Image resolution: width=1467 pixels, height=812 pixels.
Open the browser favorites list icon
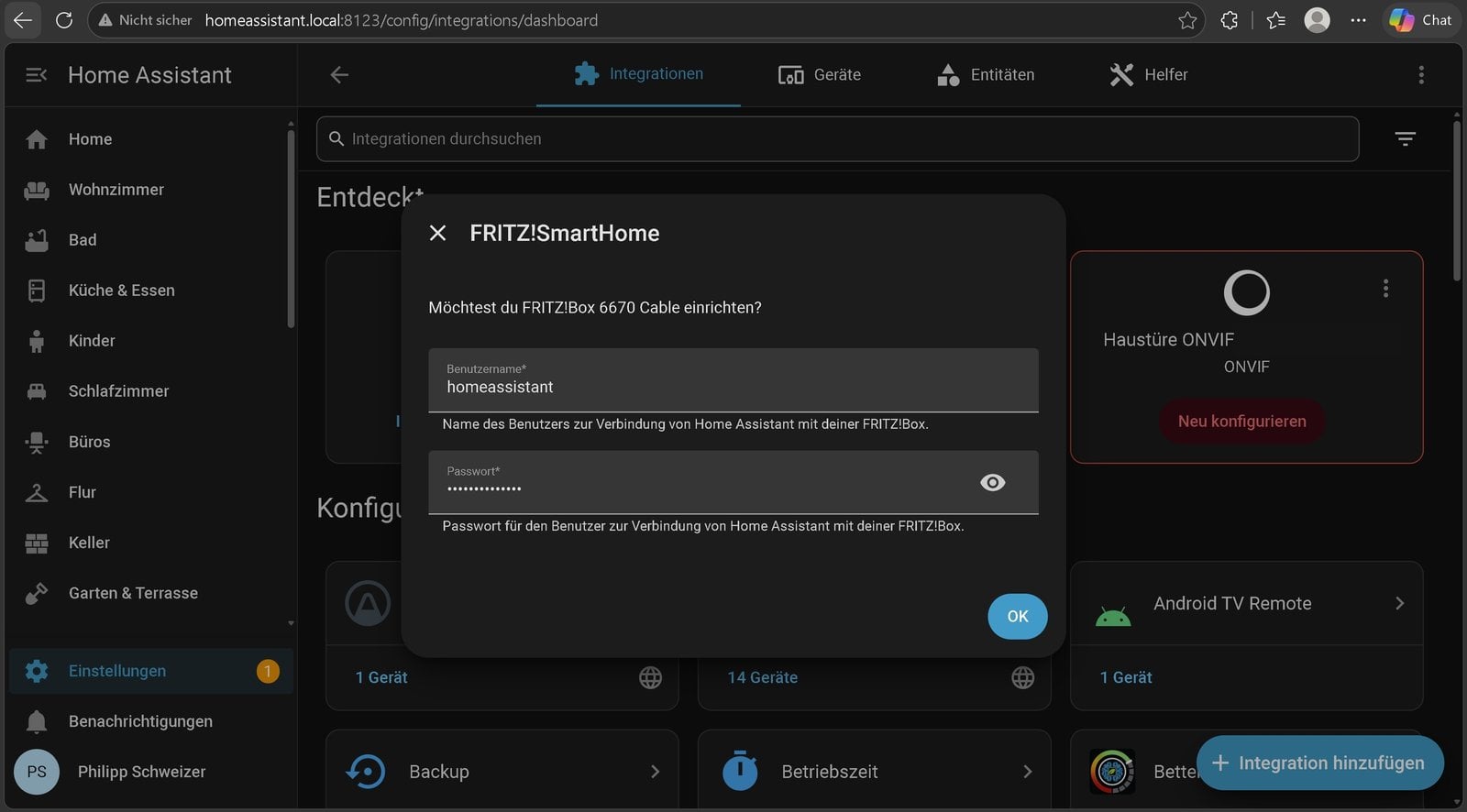pos(1275,20)
